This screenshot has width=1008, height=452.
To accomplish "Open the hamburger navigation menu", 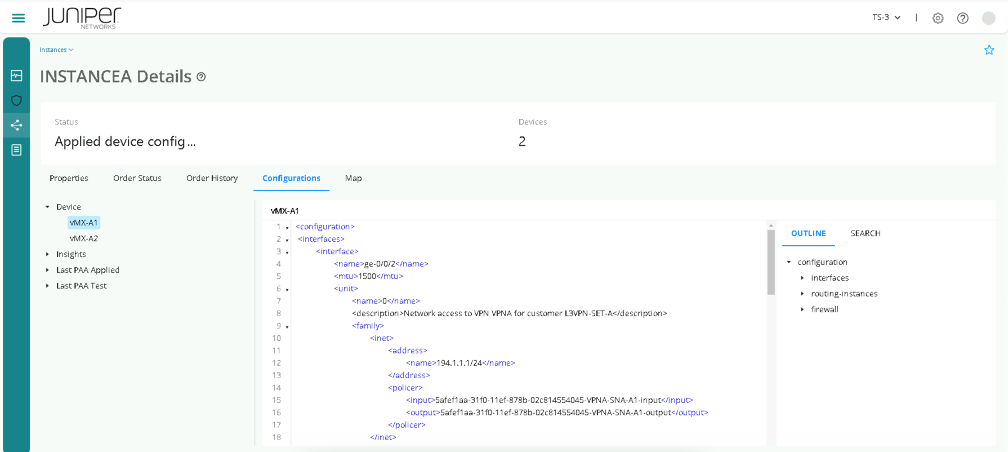I will pyautogui.click(x=19, y=18).
